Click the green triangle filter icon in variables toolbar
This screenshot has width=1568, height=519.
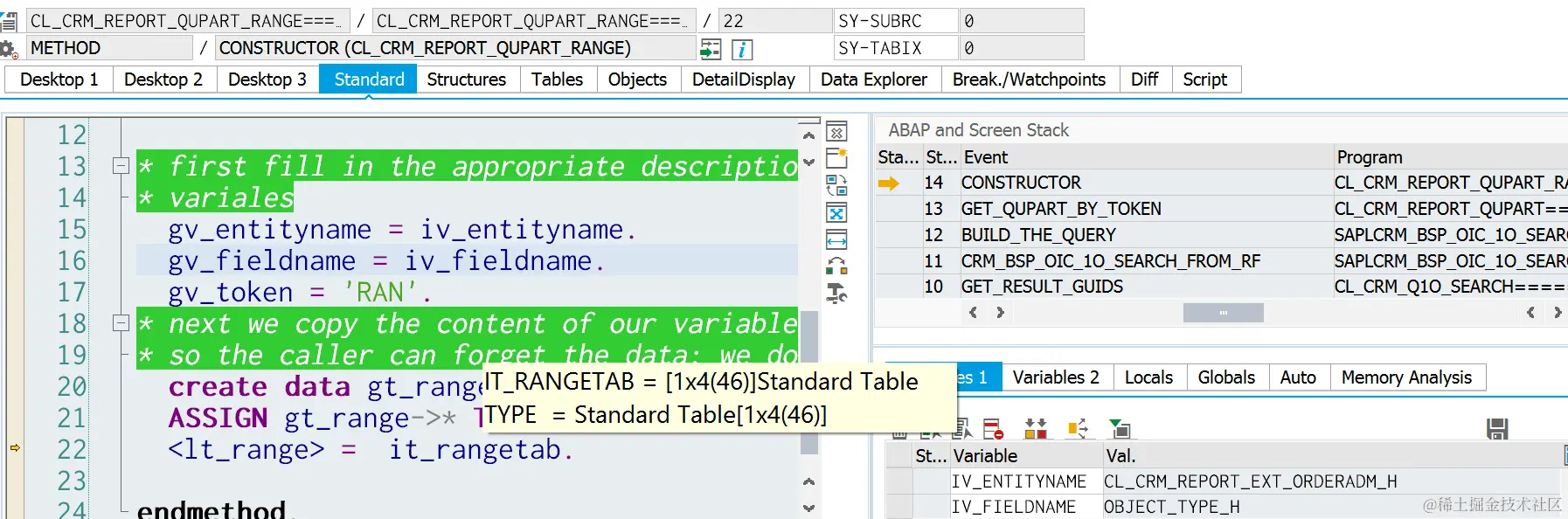1120,429
